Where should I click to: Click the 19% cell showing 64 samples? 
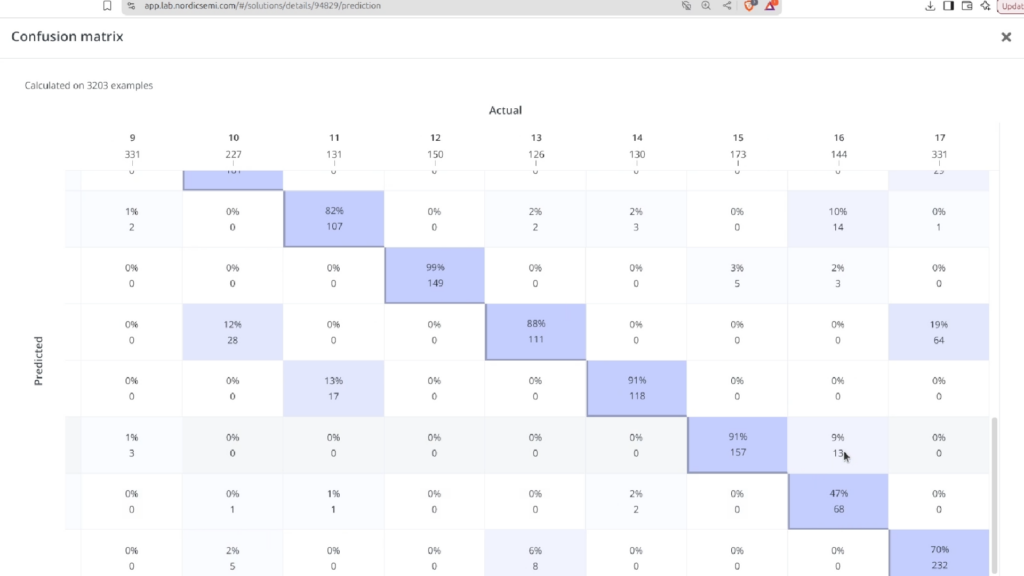coord(939,332)
